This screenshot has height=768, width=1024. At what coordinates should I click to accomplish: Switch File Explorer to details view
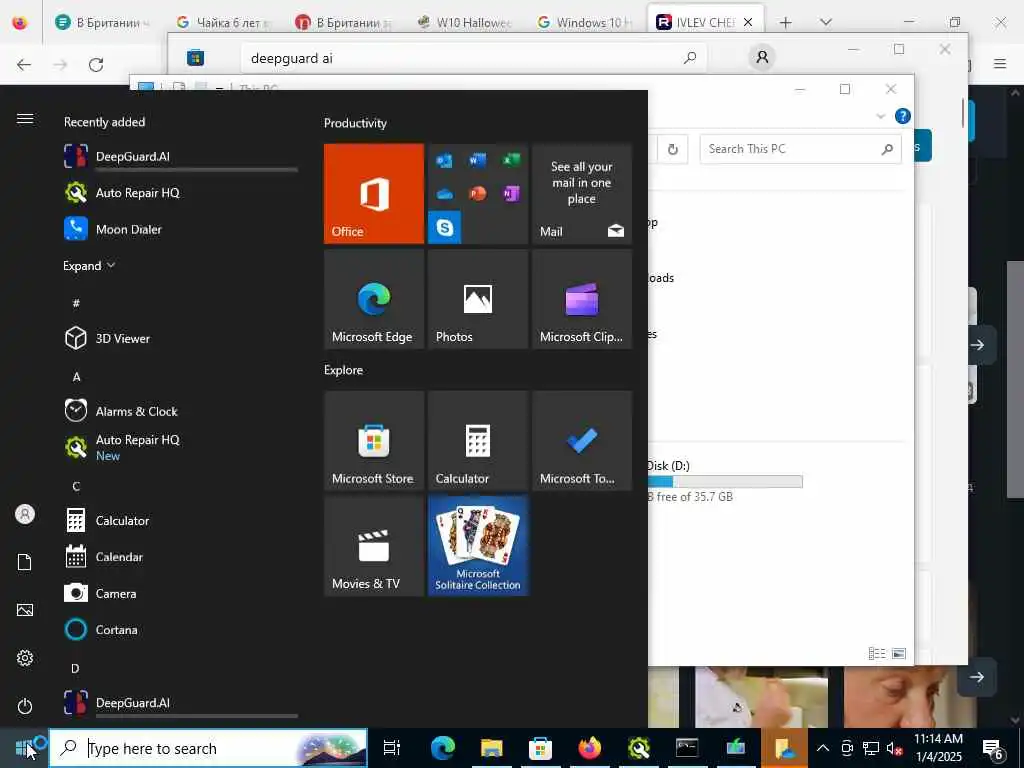pyautogui.click(x=877, y=653)
